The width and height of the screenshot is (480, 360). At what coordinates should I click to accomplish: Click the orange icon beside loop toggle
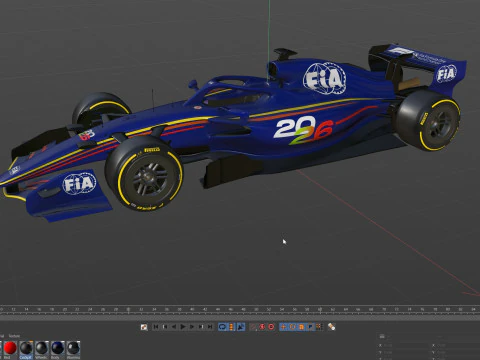pos(231,327)
